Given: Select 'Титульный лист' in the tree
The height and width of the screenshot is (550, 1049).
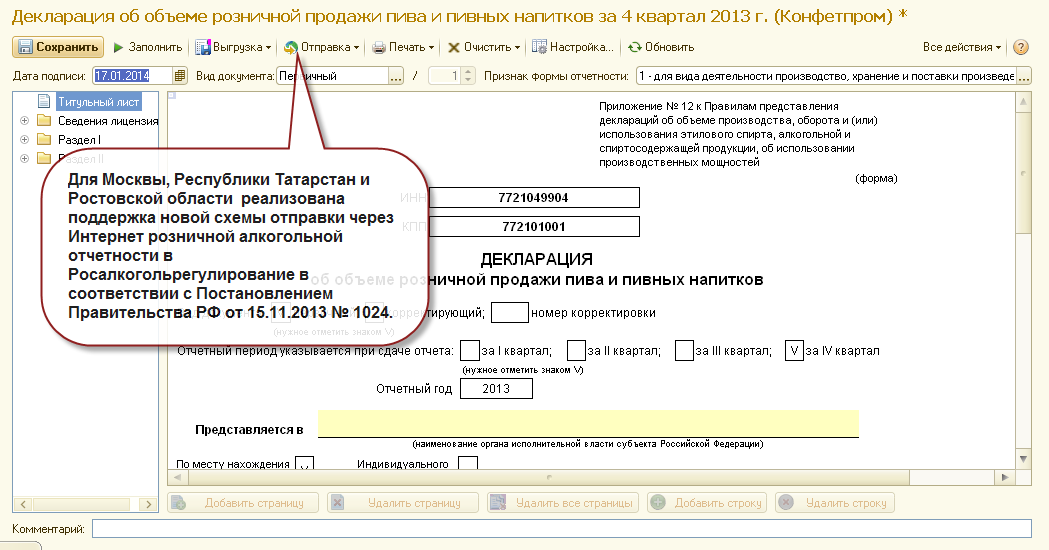Looking at the screenshot, I should pos(98,102).
